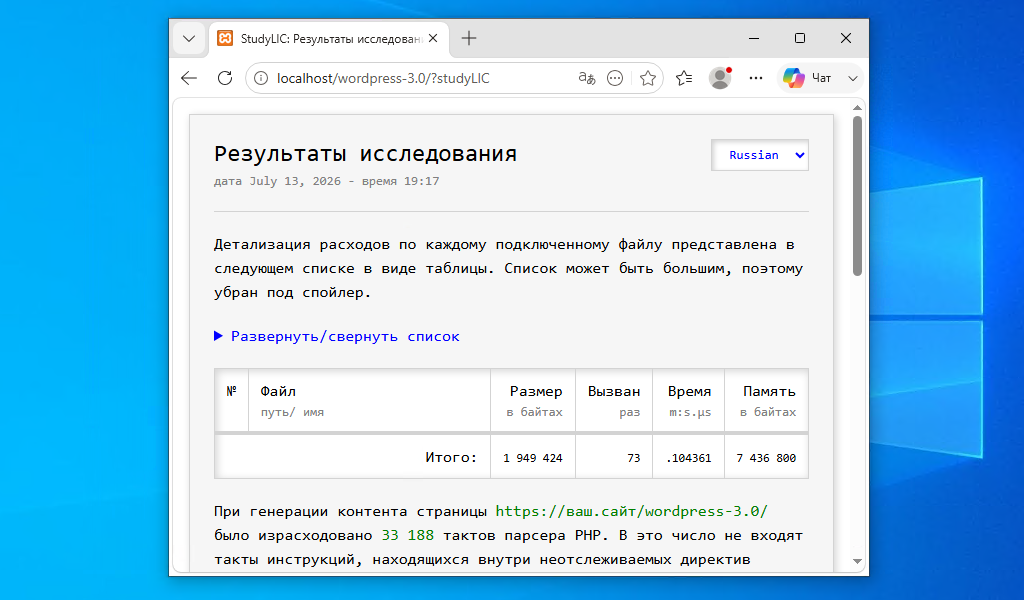1024x600 pixels.
Task: Click the date line July 13, 2026
Action: 327,182
